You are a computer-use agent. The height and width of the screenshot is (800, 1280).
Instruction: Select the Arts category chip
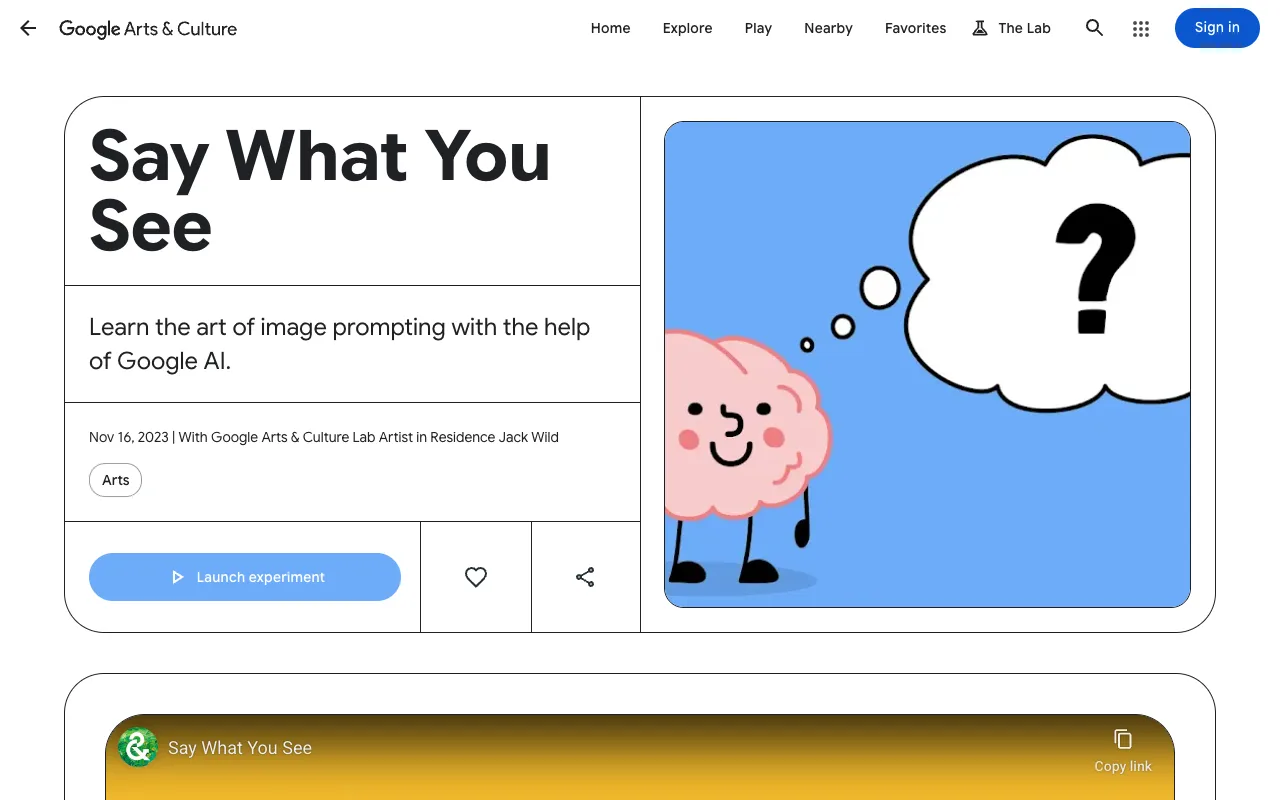(x=115, y=480)
